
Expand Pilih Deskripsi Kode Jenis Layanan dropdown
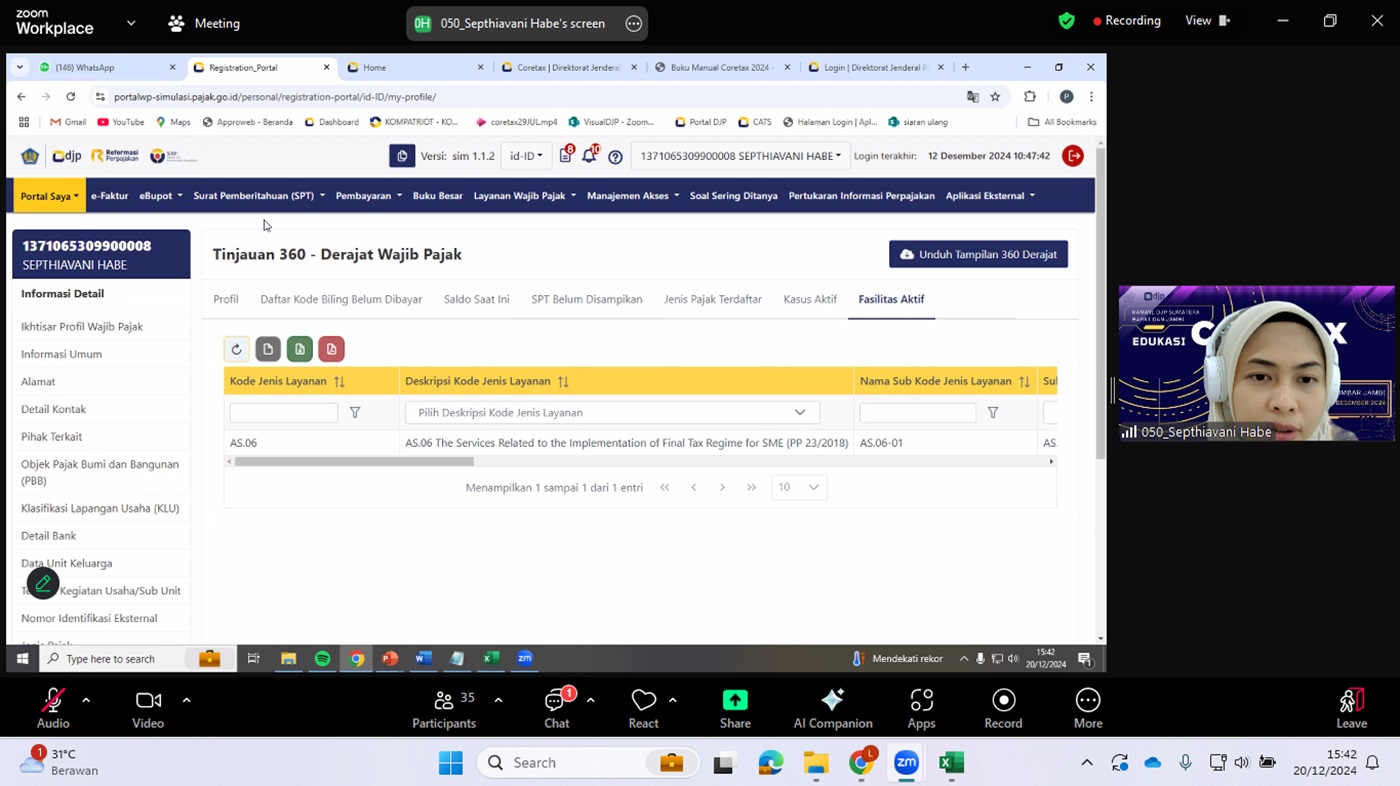coord(612,412)
